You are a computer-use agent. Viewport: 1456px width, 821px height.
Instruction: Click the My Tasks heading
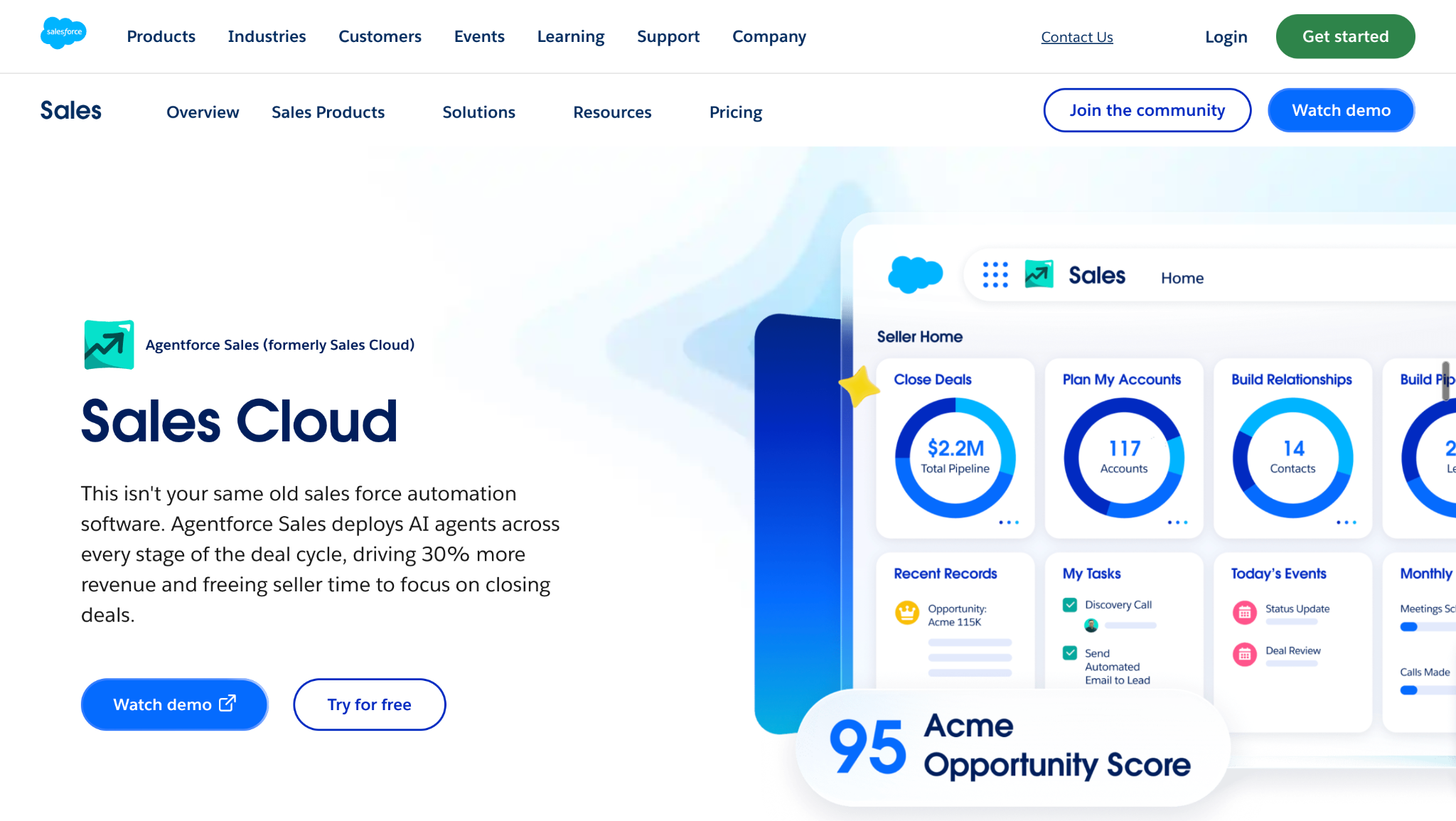tap(1091, 574)
